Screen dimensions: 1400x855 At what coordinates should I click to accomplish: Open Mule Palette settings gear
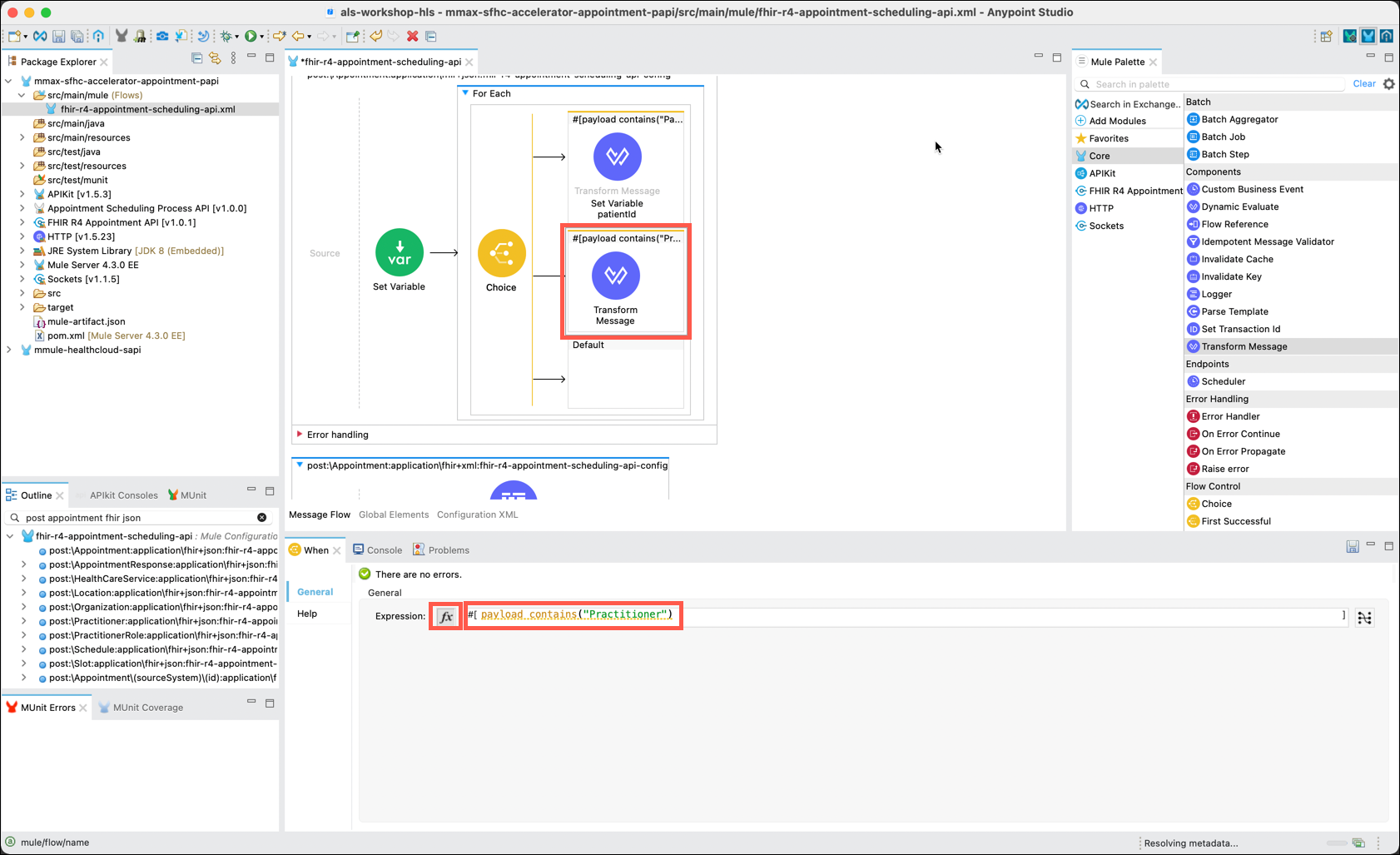coord(1388,84)
